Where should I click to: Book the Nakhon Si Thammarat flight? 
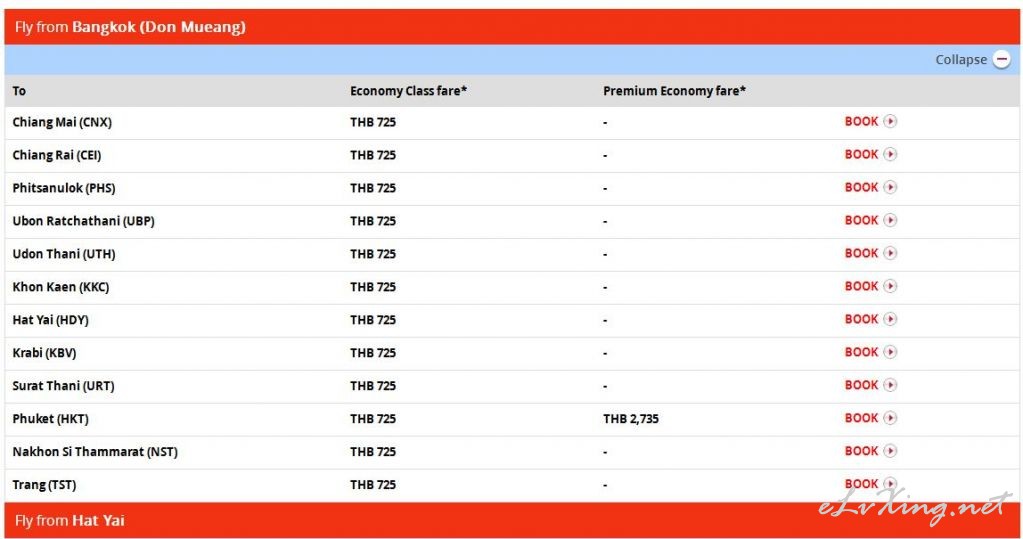pos(870,451)
